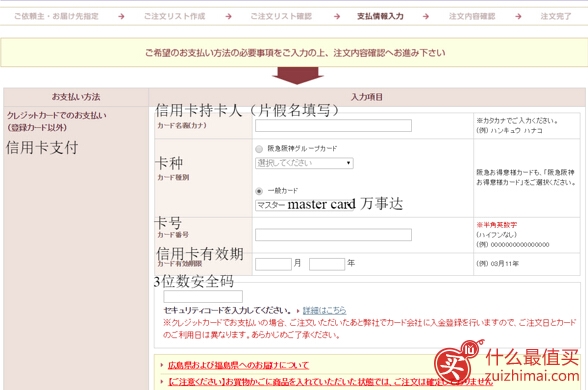
Task: Click the 注文完了 step
Action: click(556, 16)
